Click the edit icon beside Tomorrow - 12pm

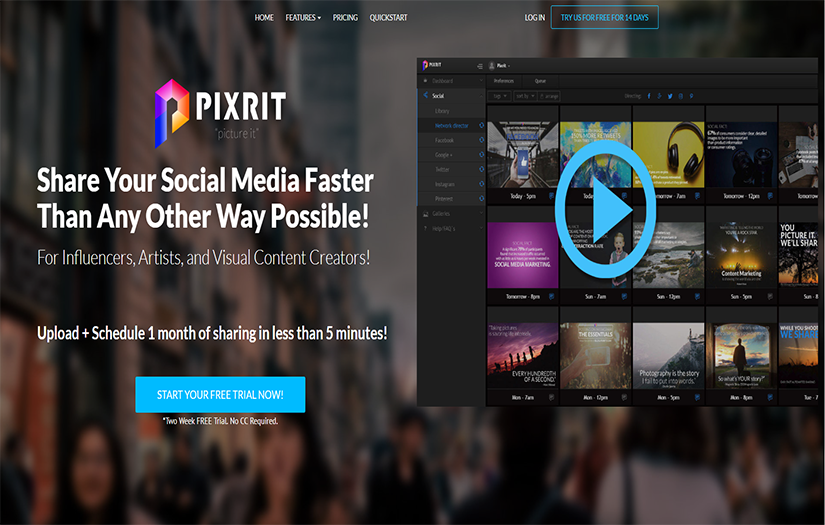770,196
